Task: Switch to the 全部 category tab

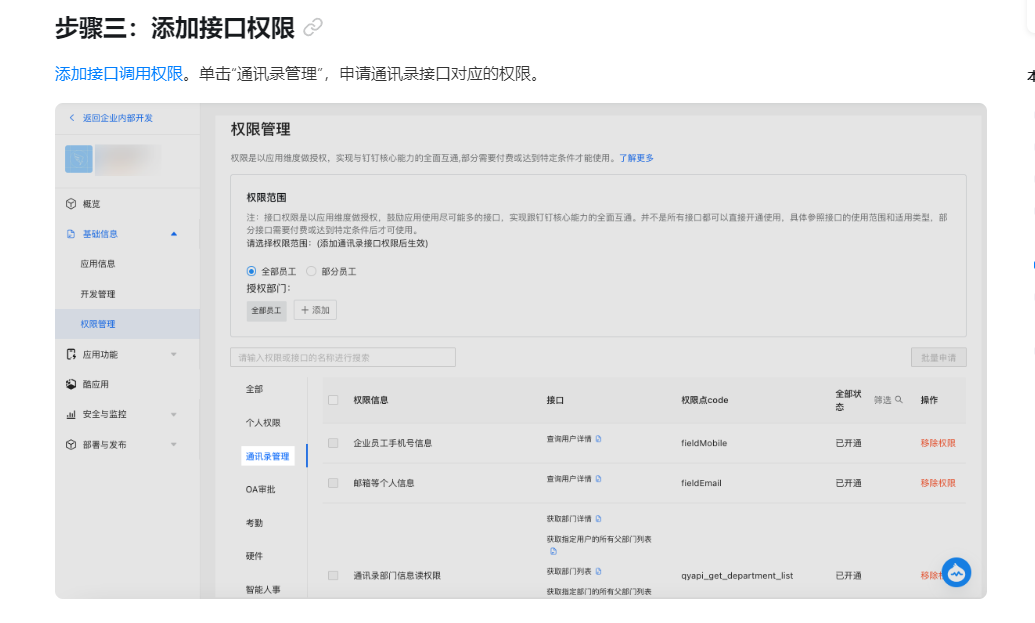Action: (x=254, y=389)
